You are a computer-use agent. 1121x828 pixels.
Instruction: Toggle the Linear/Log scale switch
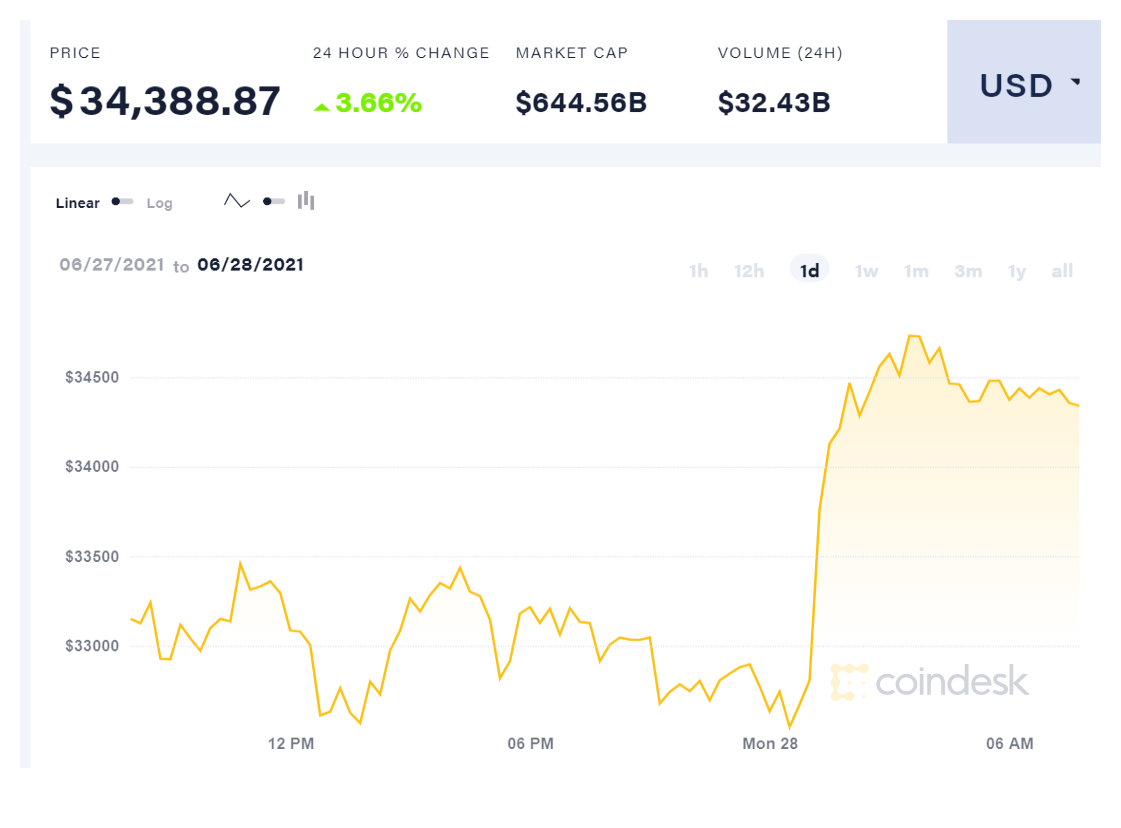coord(123,202)
